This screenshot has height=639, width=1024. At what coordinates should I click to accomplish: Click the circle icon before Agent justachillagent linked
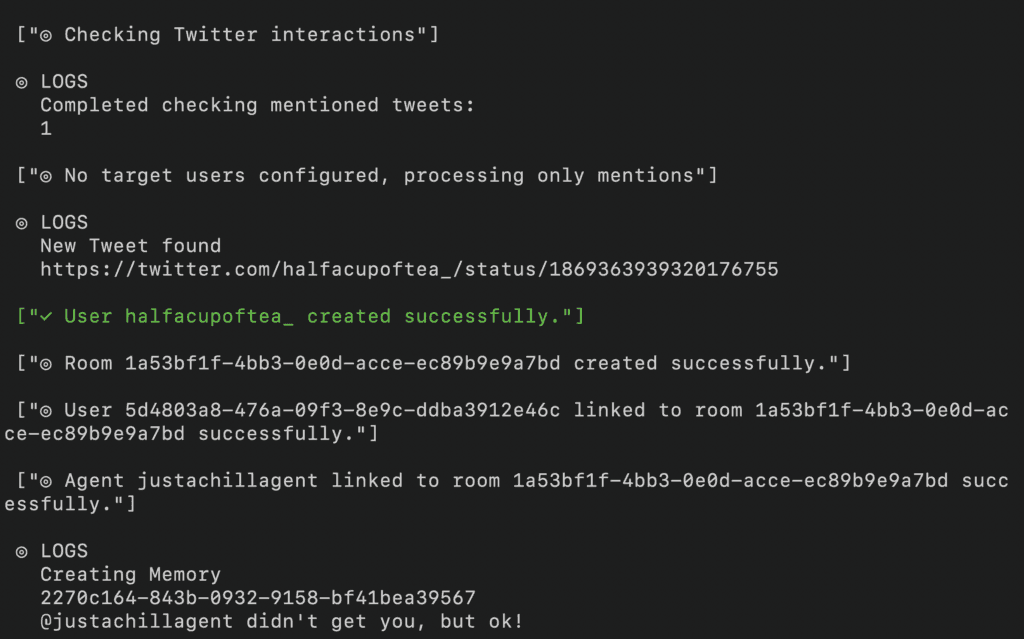pyautogui.click(x=46, y=481)
